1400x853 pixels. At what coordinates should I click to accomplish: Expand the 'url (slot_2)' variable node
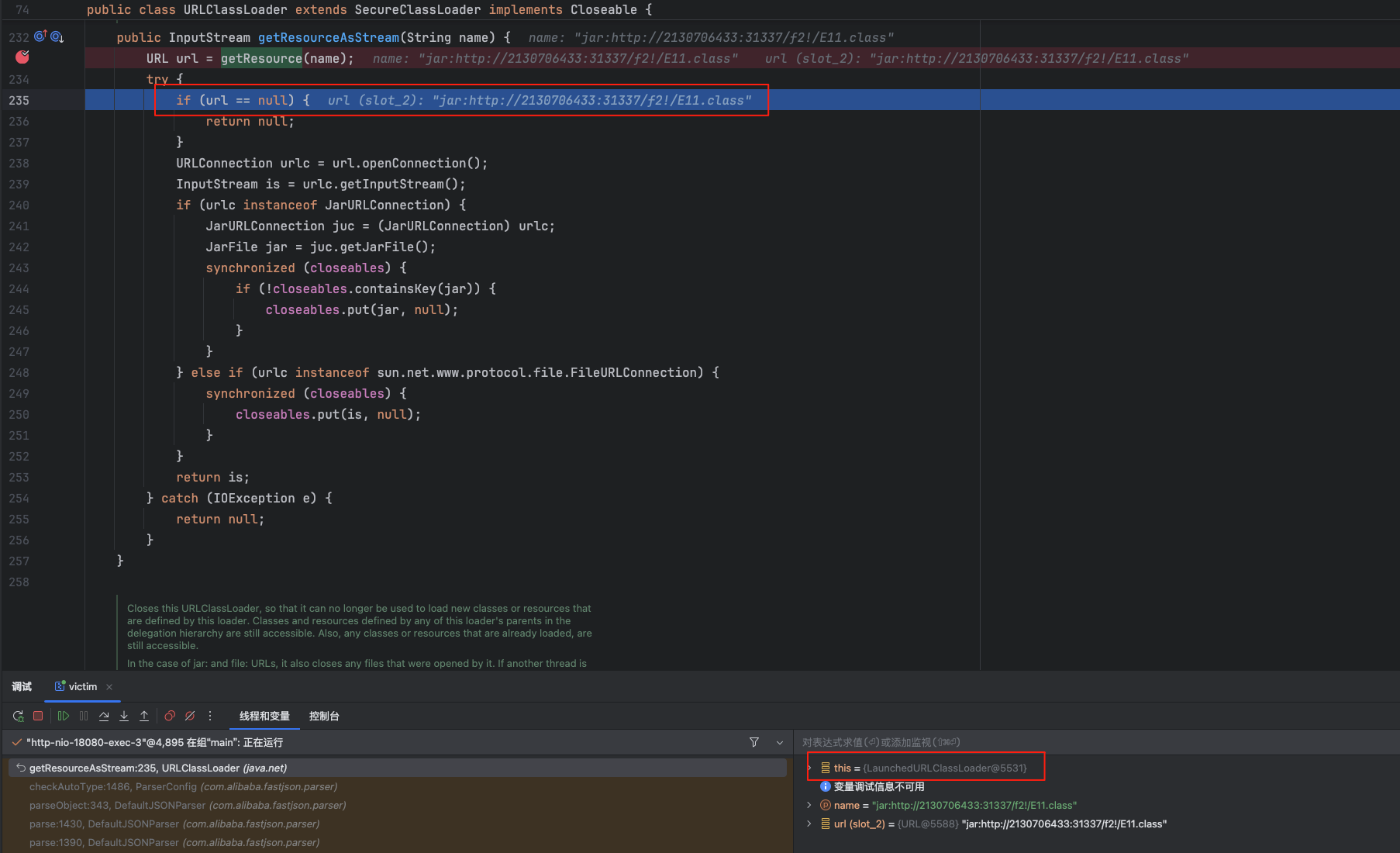(x=809, y=824)
